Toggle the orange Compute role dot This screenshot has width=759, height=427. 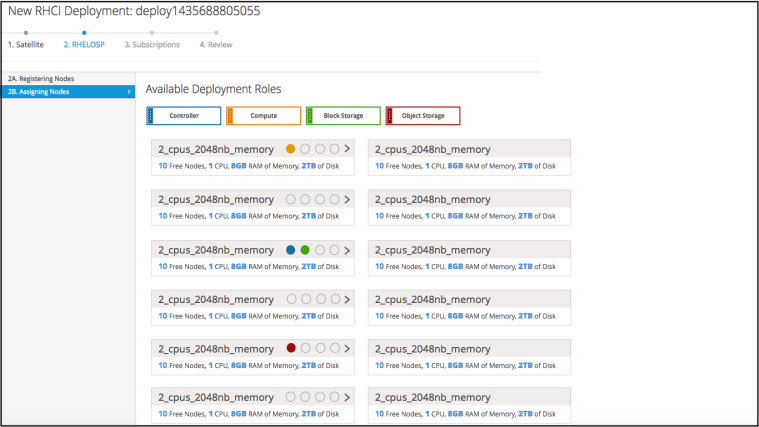tap(290, 149)
